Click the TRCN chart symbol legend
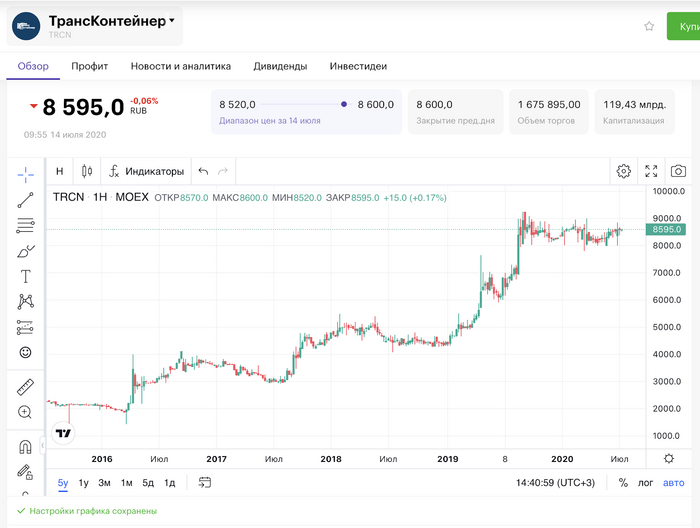700x528 pixels. click(100, 197)
